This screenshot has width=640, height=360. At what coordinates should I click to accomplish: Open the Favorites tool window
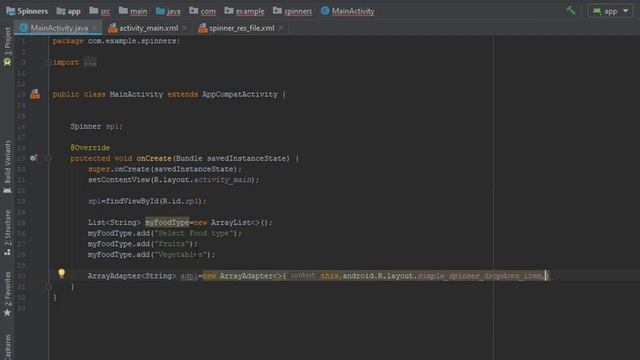click(x=7, y=294)
